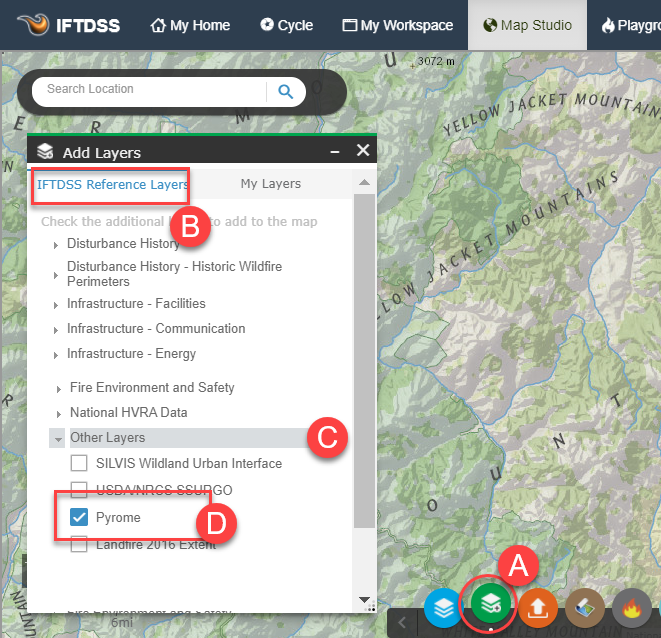The image size is (661, 638).
Task: Select the Map Studio tab
Action: (x=527, y=25)
